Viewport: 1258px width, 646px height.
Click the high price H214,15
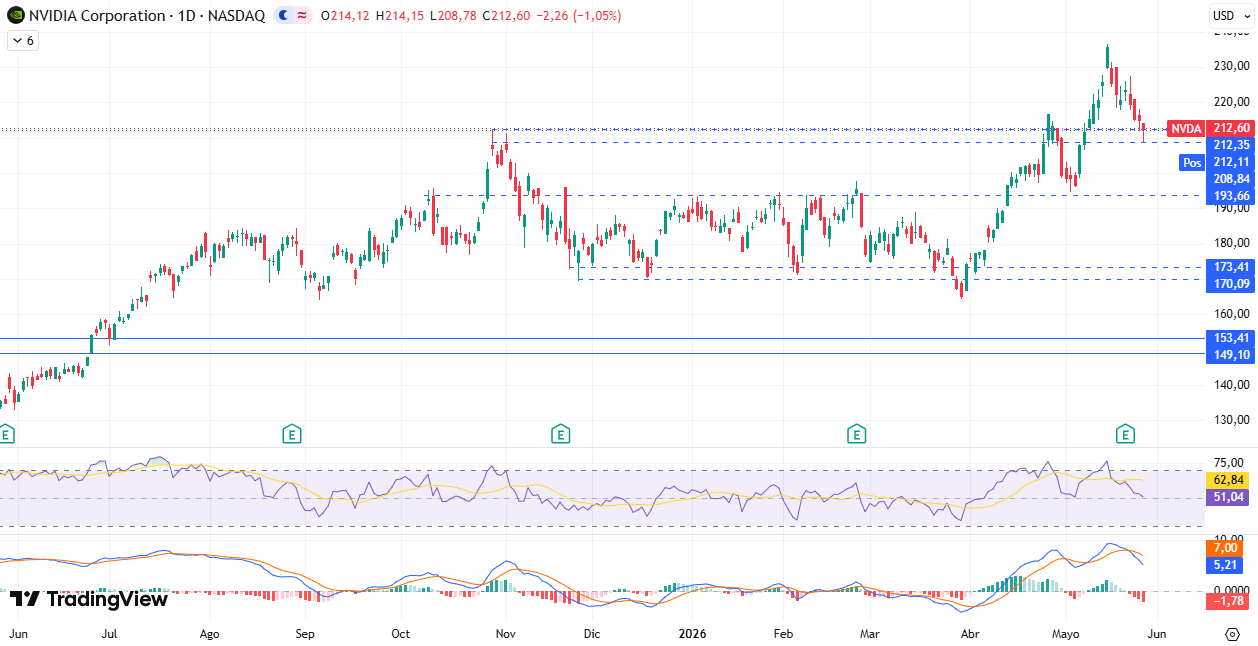pyautogui.click(x=399, y=16)
